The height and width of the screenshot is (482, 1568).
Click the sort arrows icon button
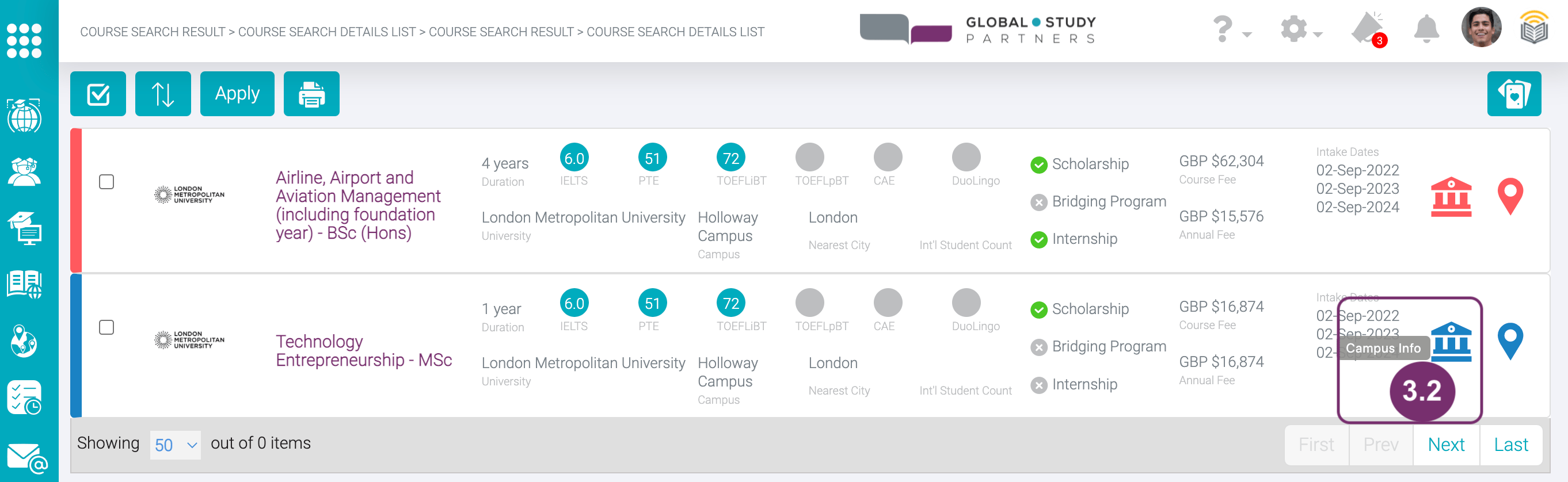click(162, 94)
